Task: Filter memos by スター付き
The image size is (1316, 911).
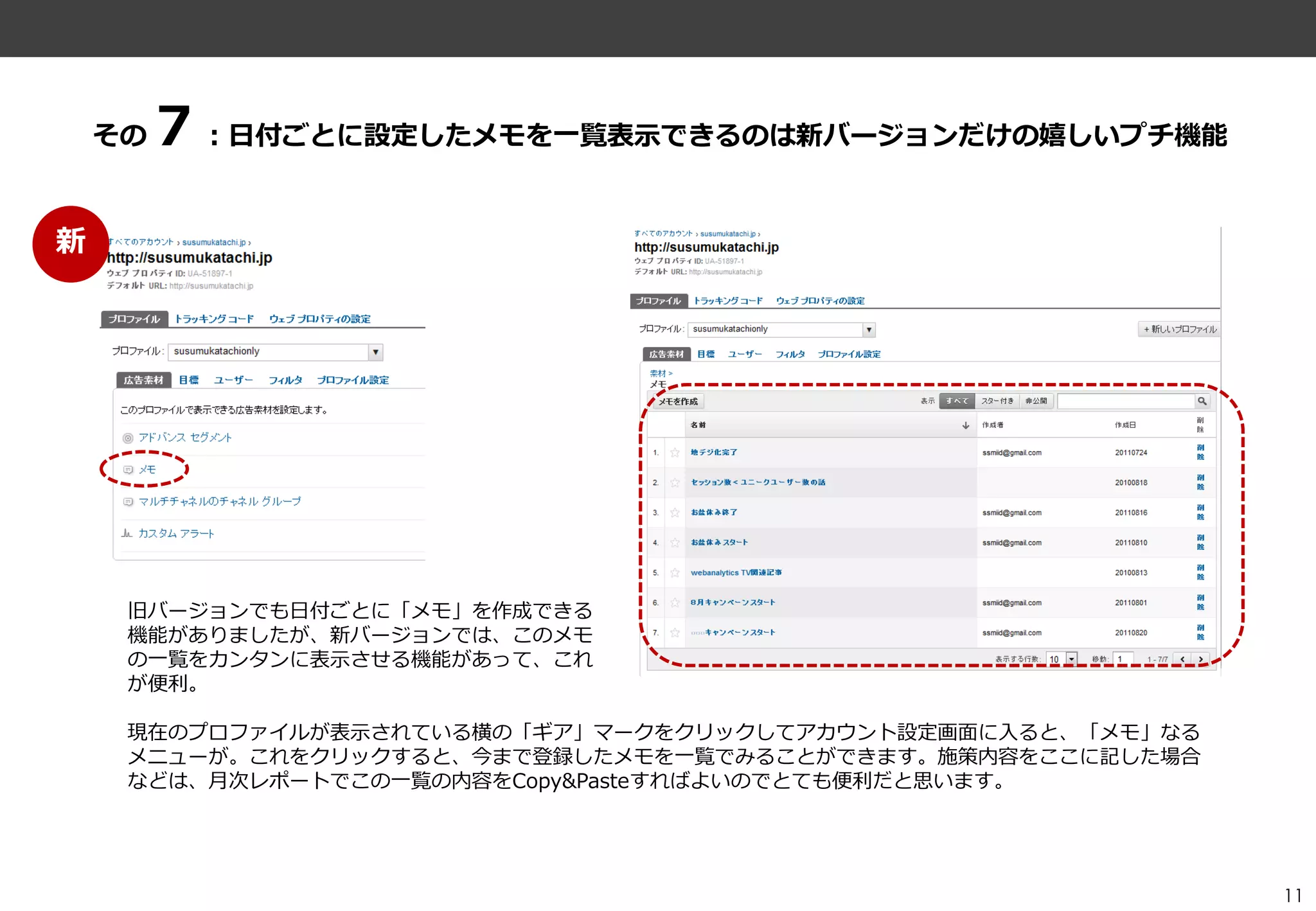Action: click(x=997, y=401)
